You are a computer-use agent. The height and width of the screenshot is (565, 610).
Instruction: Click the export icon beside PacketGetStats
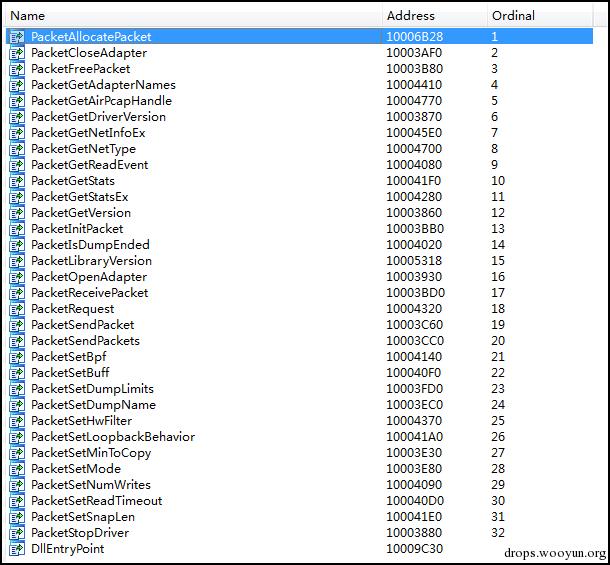(17, 181)
